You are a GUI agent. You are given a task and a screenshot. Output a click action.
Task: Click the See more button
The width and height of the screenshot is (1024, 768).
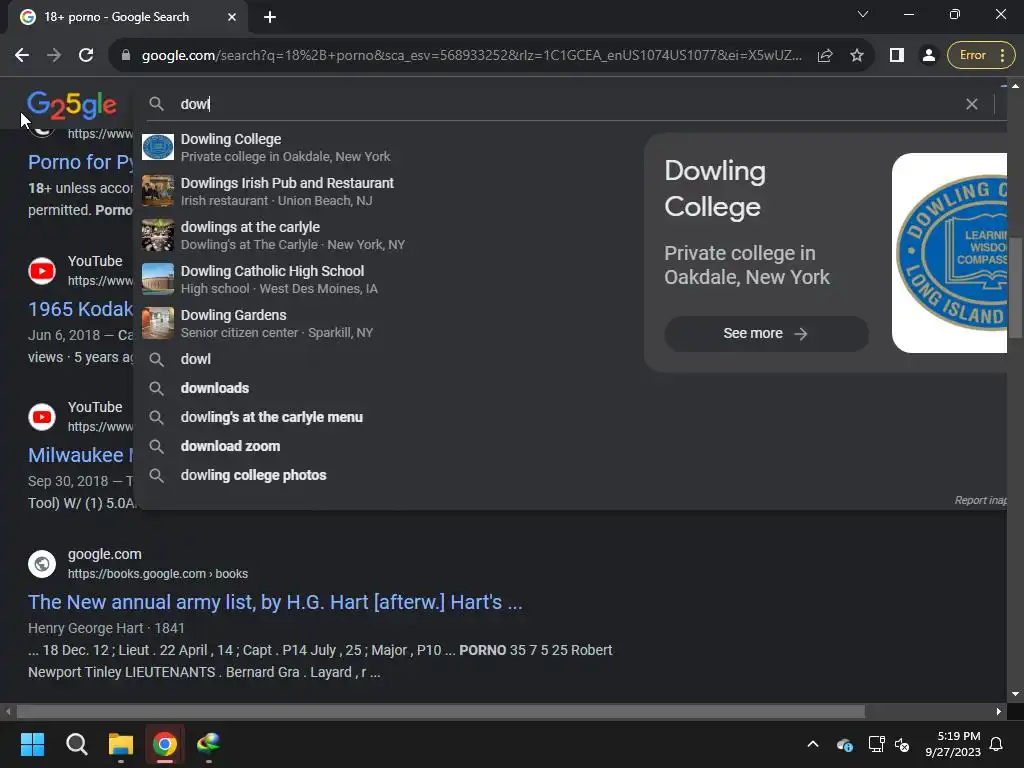point(766,334)
